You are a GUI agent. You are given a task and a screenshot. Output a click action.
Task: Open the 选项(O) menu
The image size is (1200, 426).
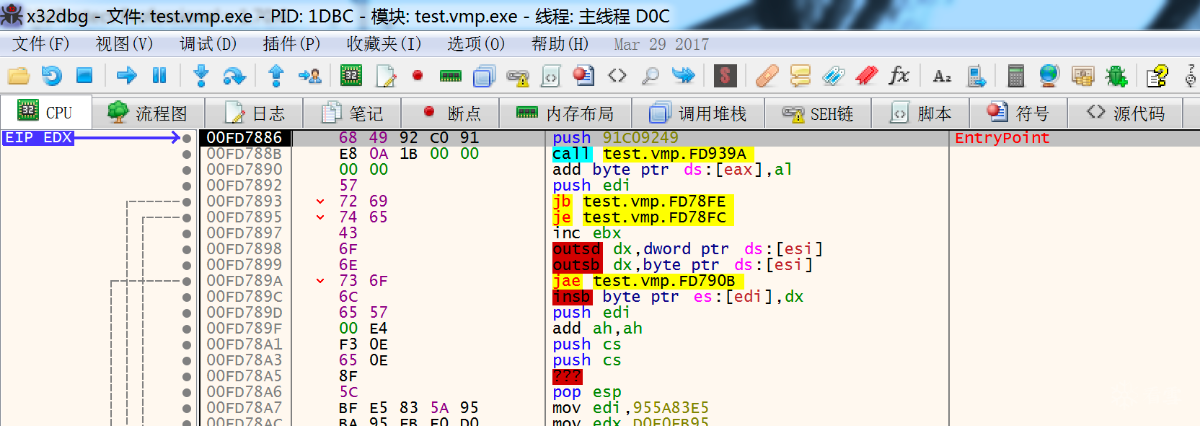(476, 44)
